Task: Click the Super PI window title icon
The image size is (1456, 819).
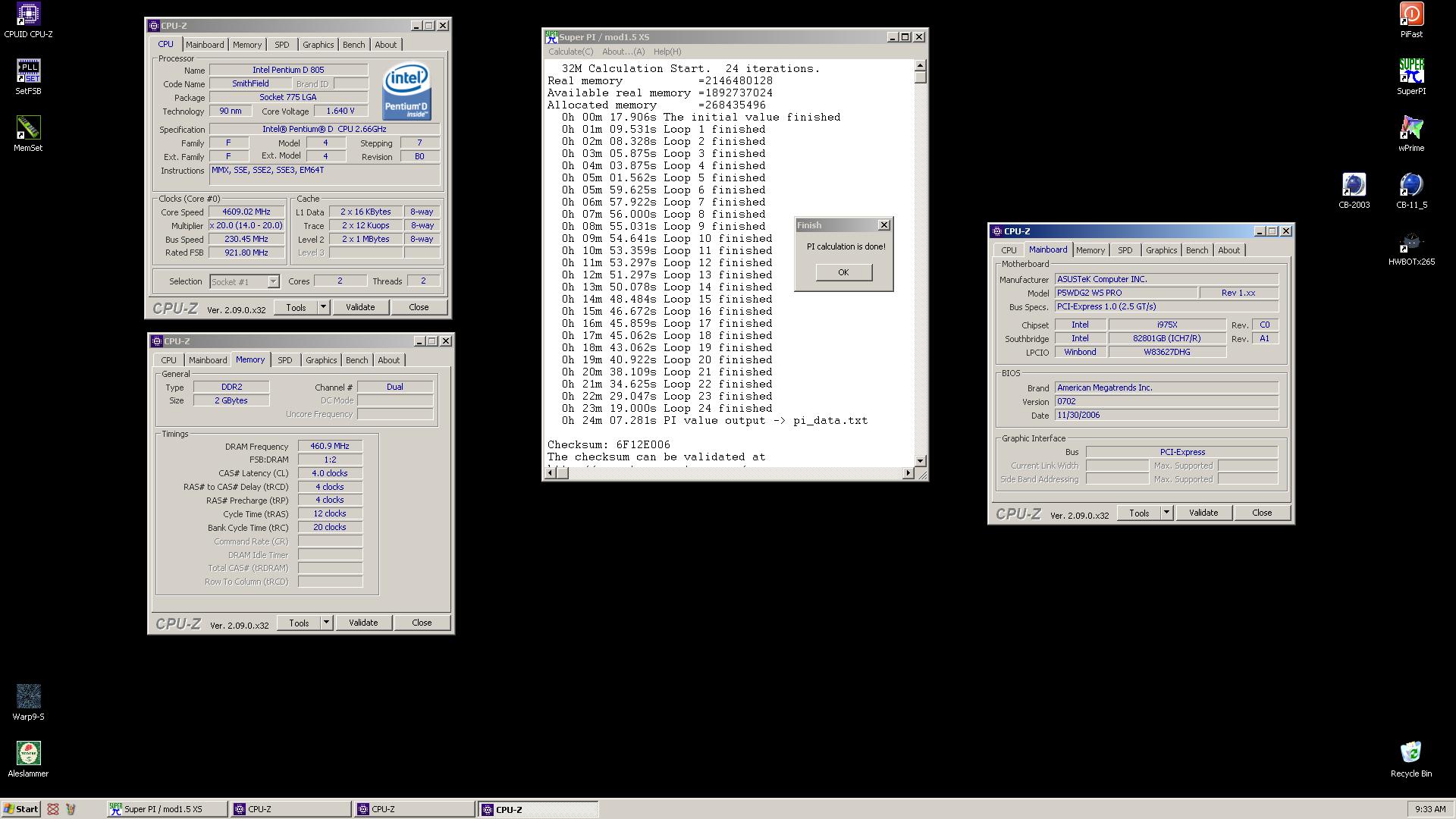Action: (x=552, y=36)
